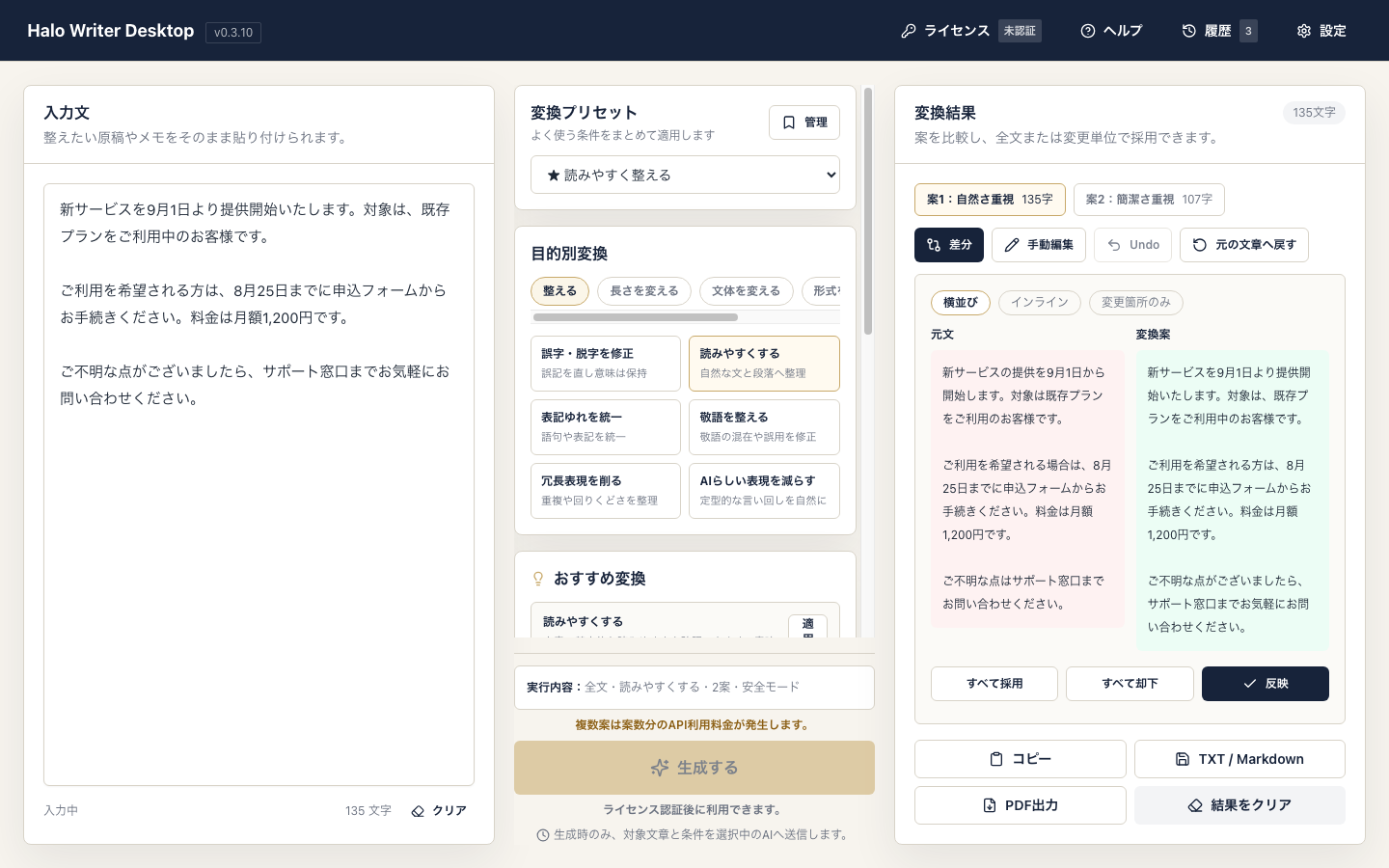Click the Halo Writer Desktop title
Screen dimensions: 1389x868
pyautogui.click(x=111, y=31)
